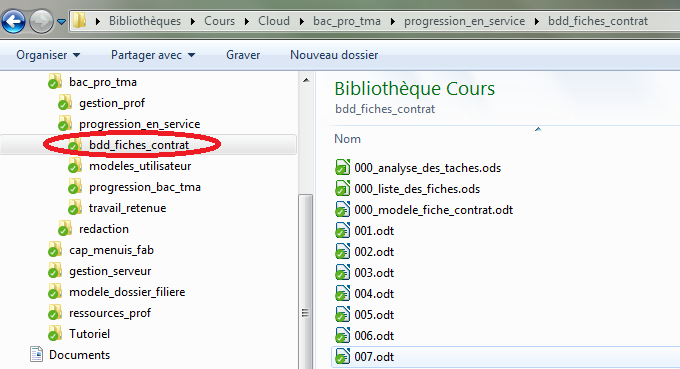Sort files by the Nom column header
This screenshot has width=680, height=369.
347,139
